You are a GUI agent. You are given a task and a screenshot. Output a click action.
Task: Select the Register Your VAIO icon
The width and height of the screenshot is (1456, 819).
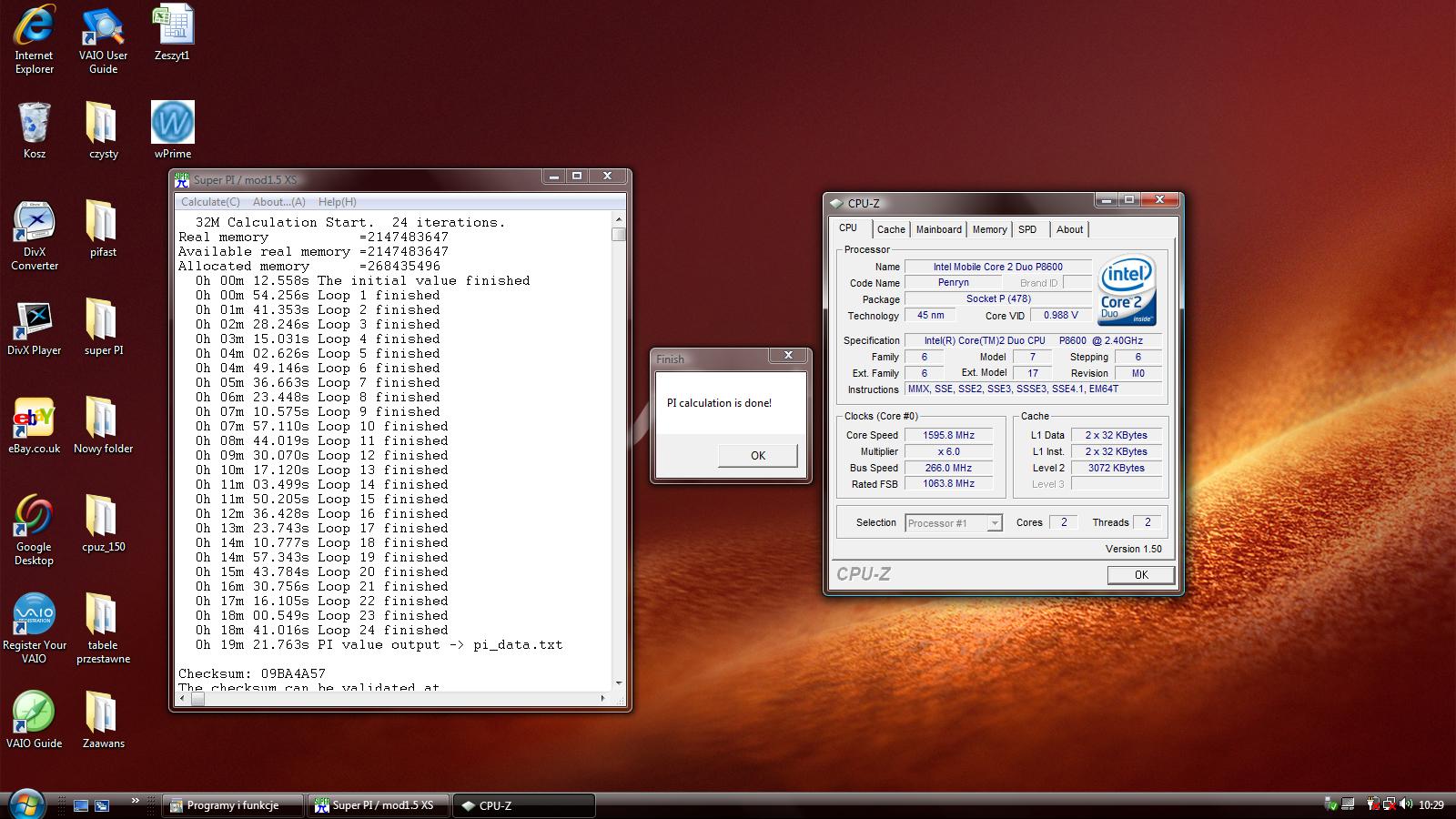pyautogui.click(x=35, y=628)
